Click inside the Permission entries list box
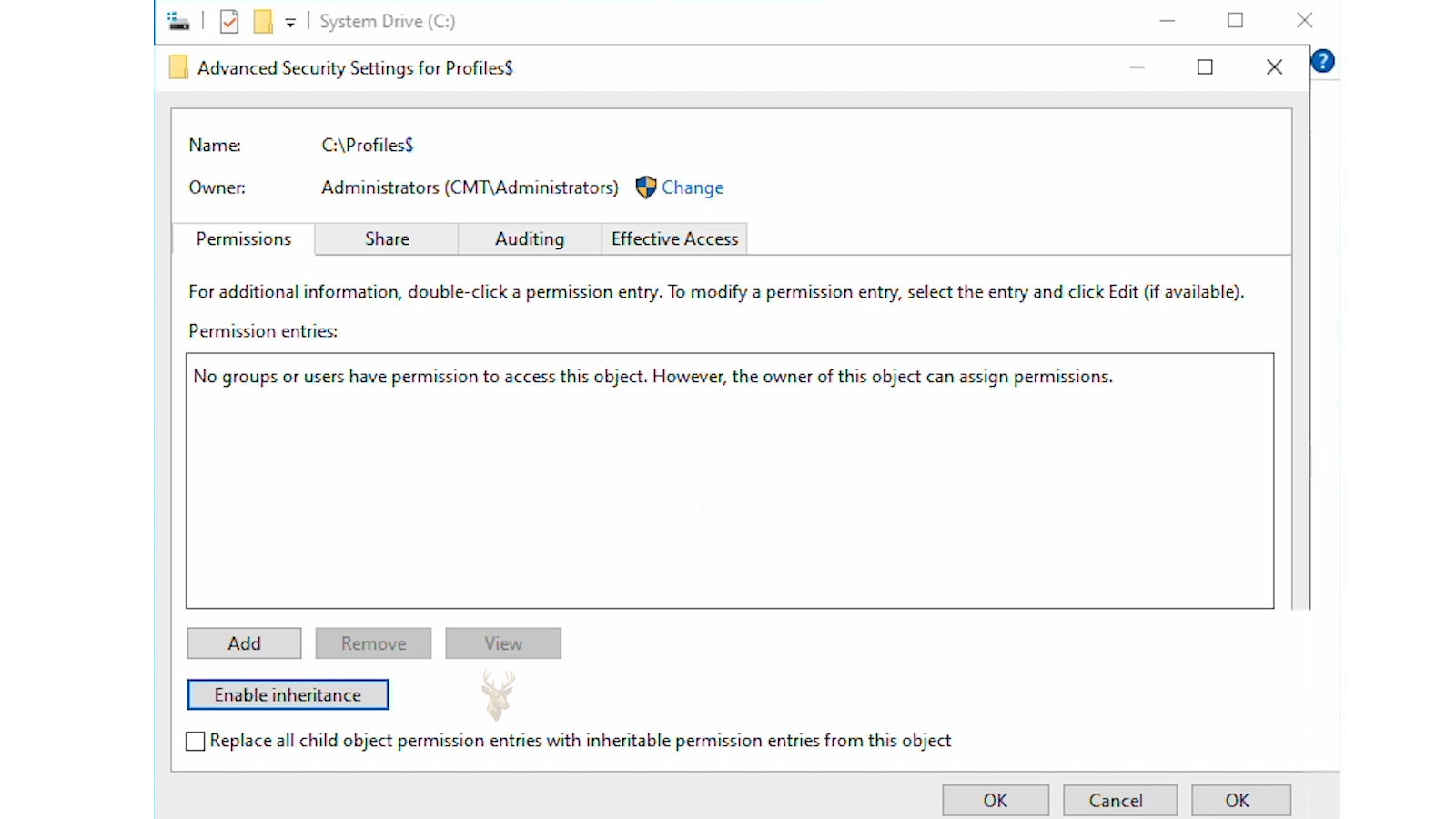 tap(730, 480)
